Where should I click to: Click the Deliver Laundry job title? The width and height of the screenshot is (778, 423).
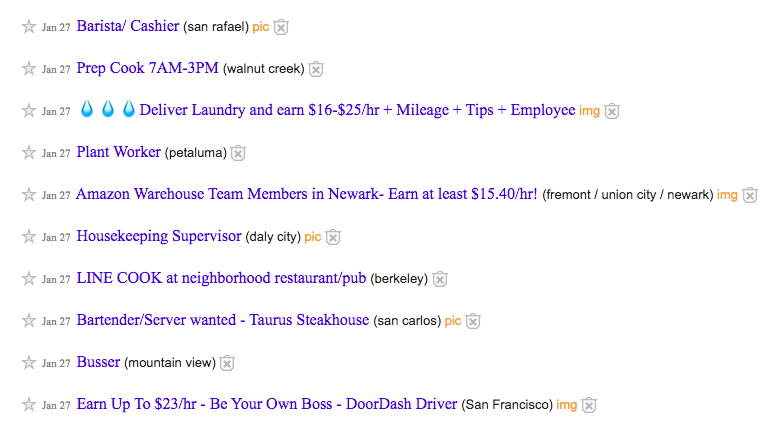pyautogui.click(x=357, y=110)
